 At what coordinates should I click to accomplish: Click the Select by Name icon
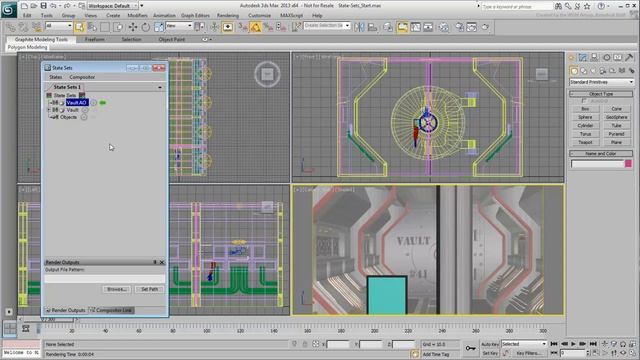(92, 27)
